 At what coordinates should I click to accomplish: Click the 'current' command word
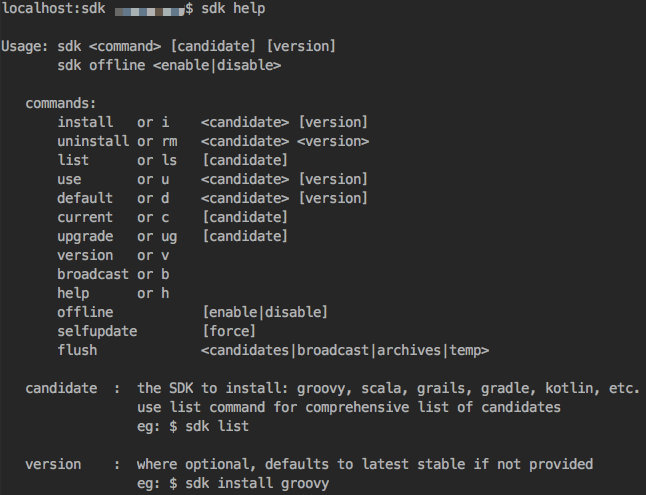pos(85,217)
